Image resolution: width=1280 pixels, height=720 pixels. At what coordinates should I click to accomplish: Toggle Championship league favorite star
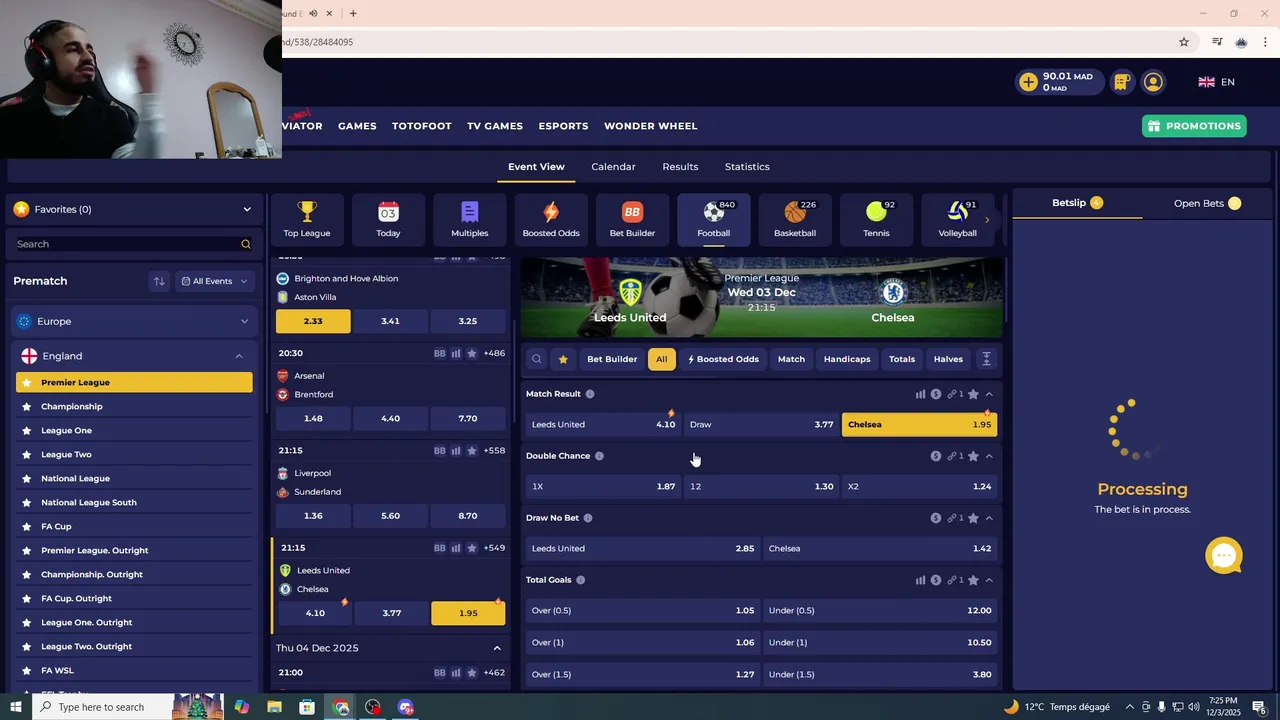pos(27,406)
